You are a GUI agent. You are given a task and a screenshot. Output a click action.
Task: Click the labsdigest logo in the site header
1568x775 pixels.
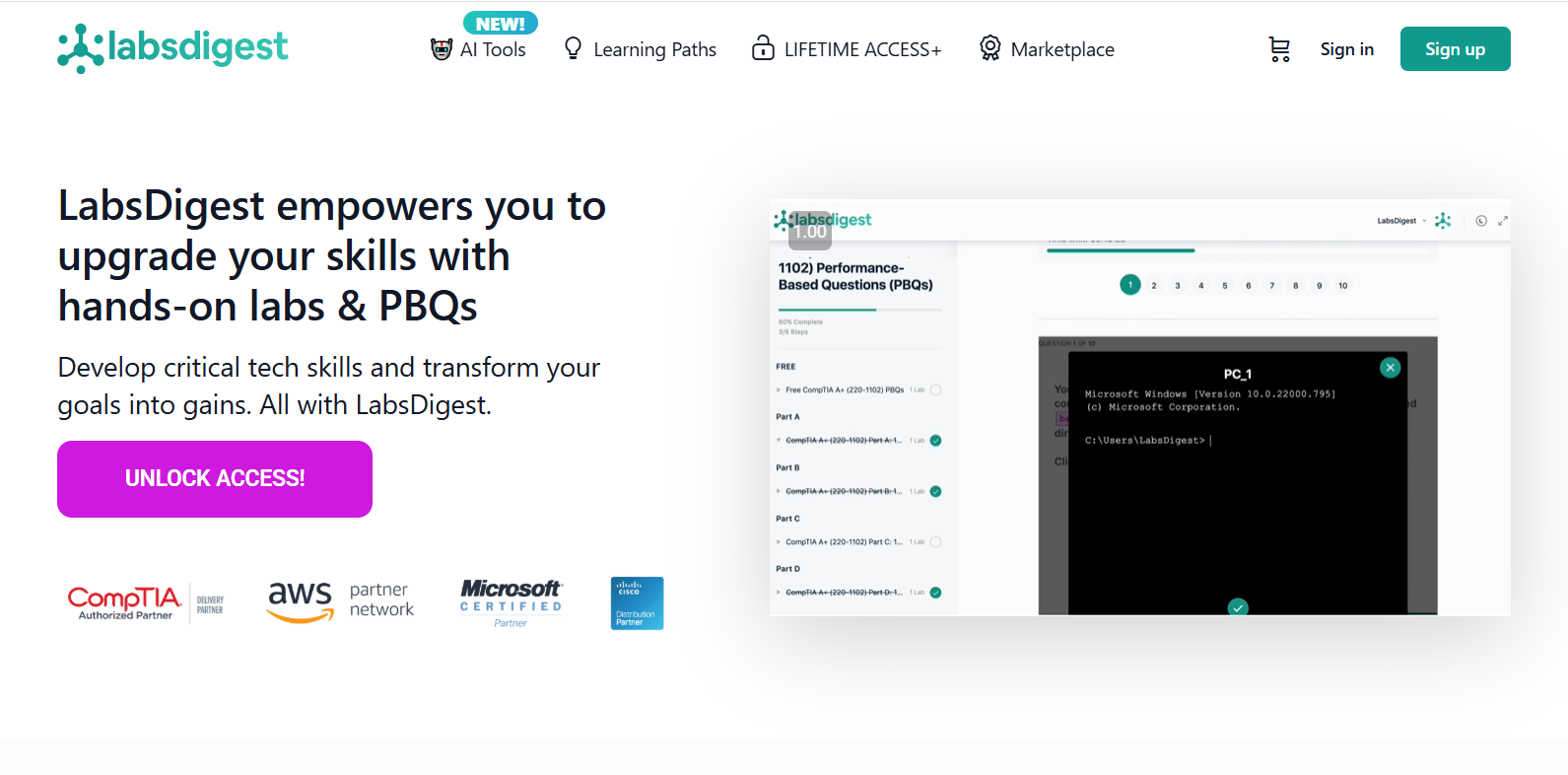[x=173, y=48]
